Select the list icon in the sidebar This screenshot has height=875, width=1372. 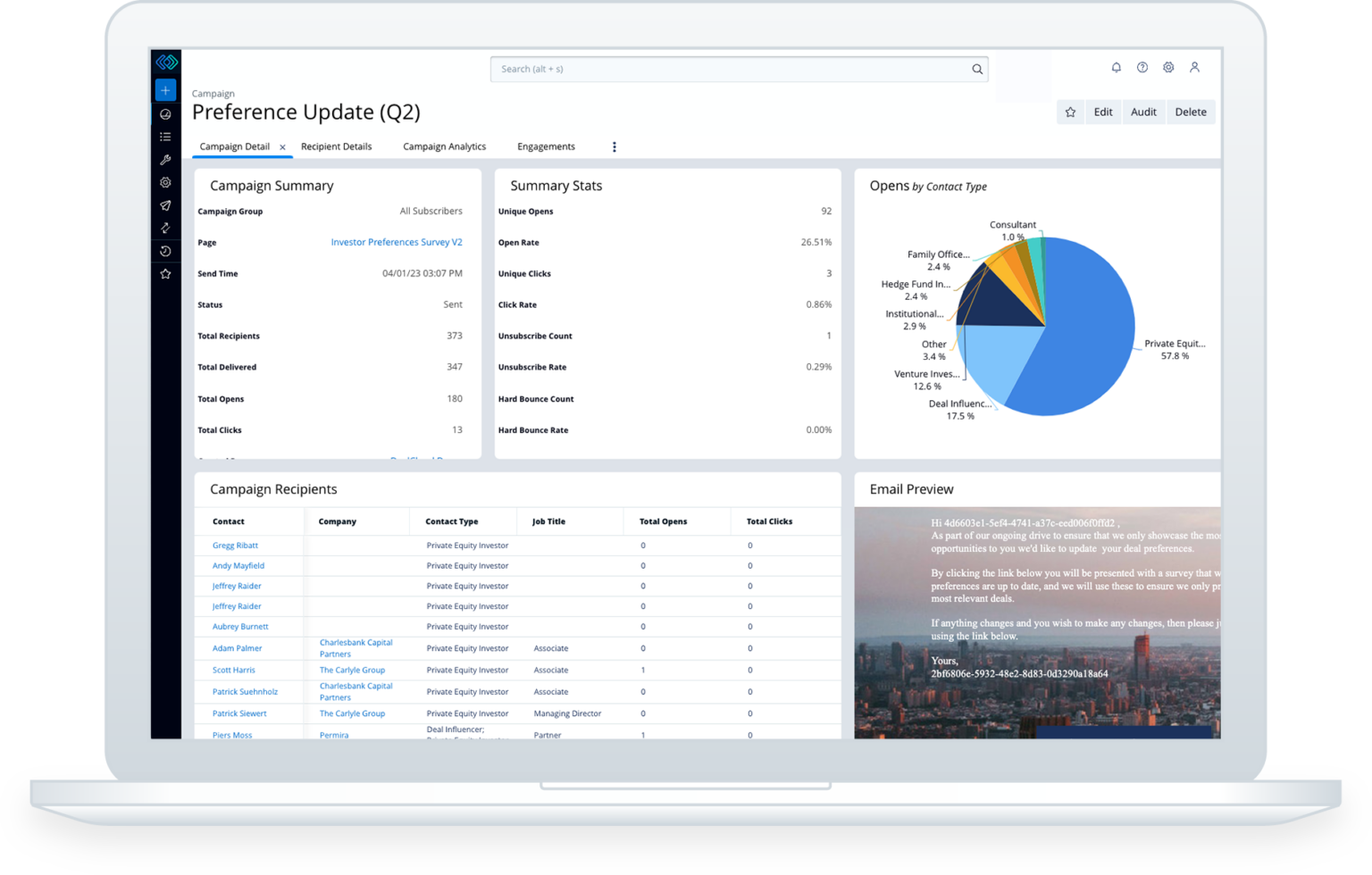(x=165, y=136)
